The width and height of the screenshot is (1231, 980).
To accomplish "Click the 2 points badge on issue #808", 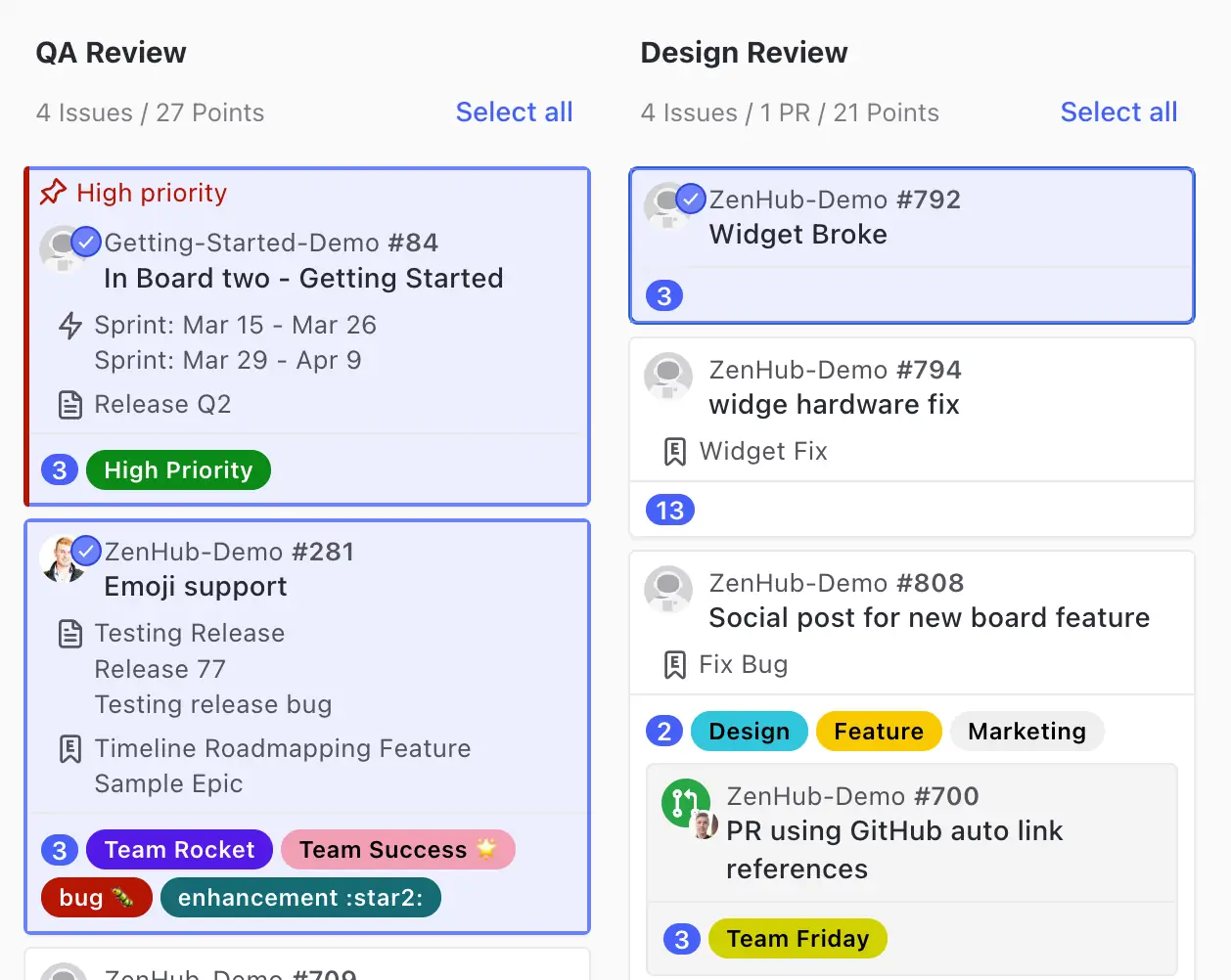I will click(664, 732).
